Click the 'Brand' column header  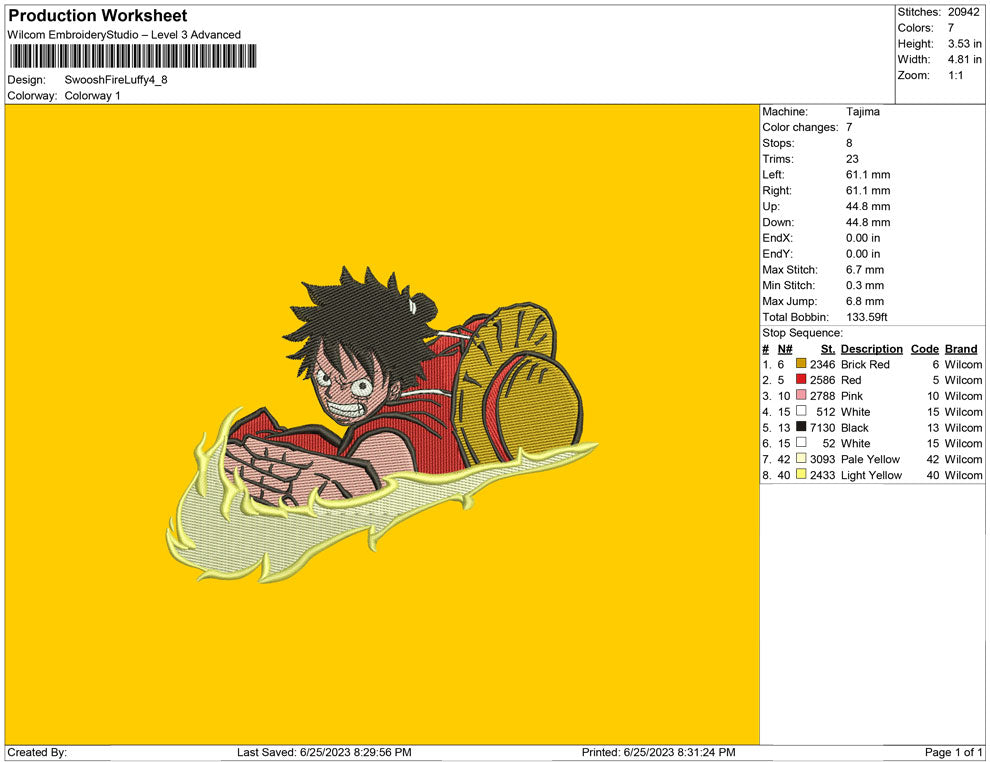(961, 349)
